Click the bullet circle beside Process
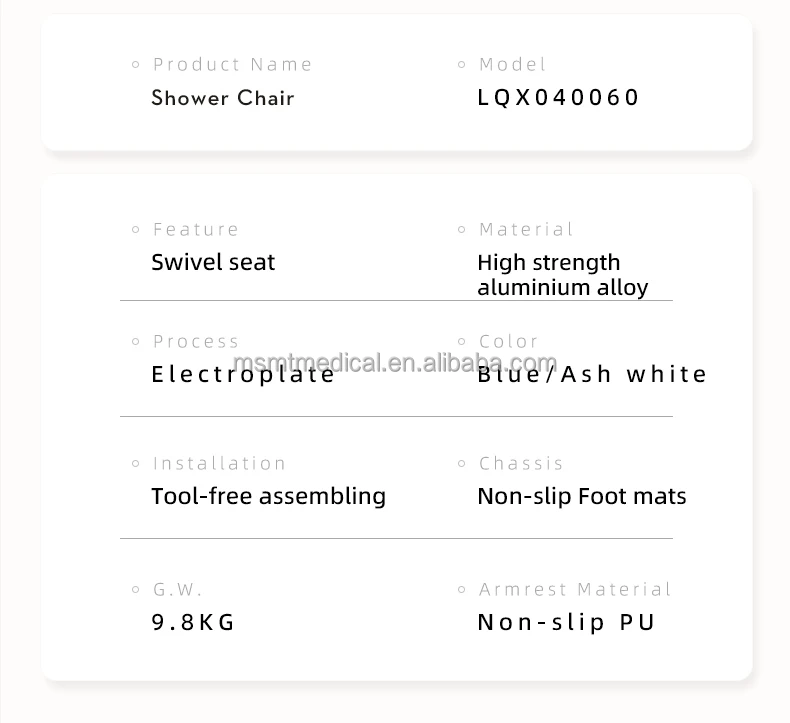Viewport: 790px width, 723px height. click(136, 342)
